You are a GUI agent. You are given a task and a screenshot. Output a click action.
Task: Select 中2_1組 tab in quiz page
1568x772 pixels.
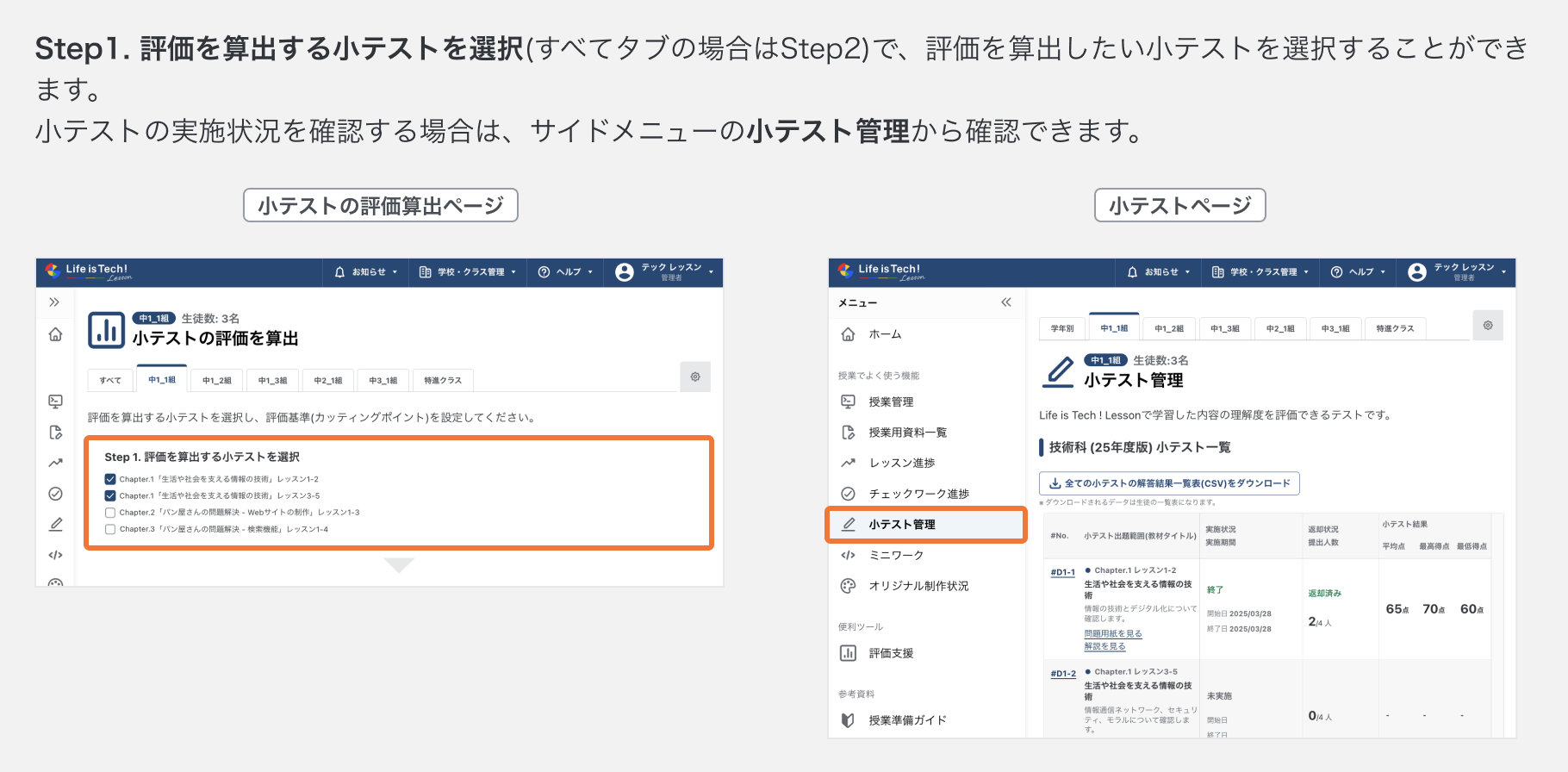[1280, 328]
